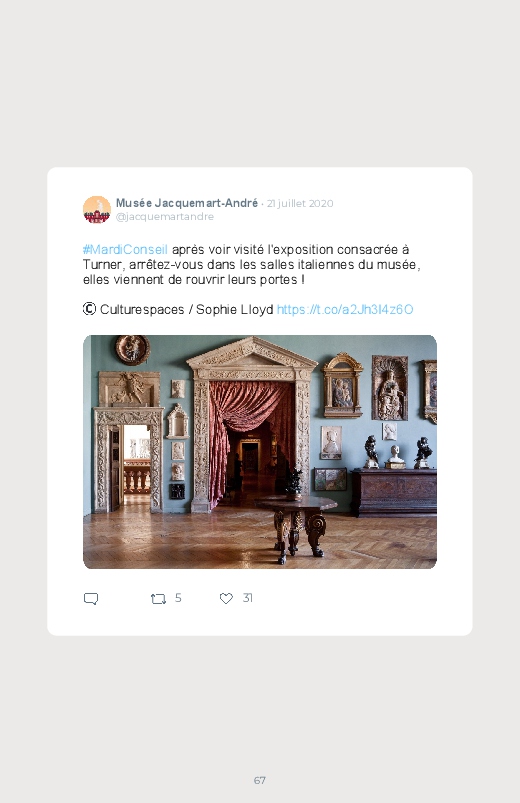Screen dimensions: 520x803
Task: Like the tweet with the heart icon
Action: (x=226, y=598)
